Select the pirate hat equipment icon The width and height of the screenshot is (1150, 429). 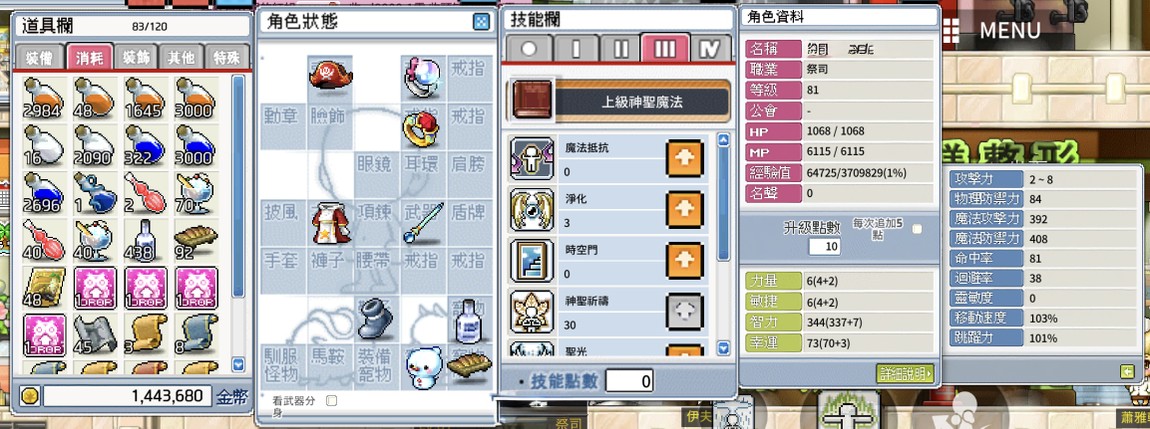(x=330, y=75)
